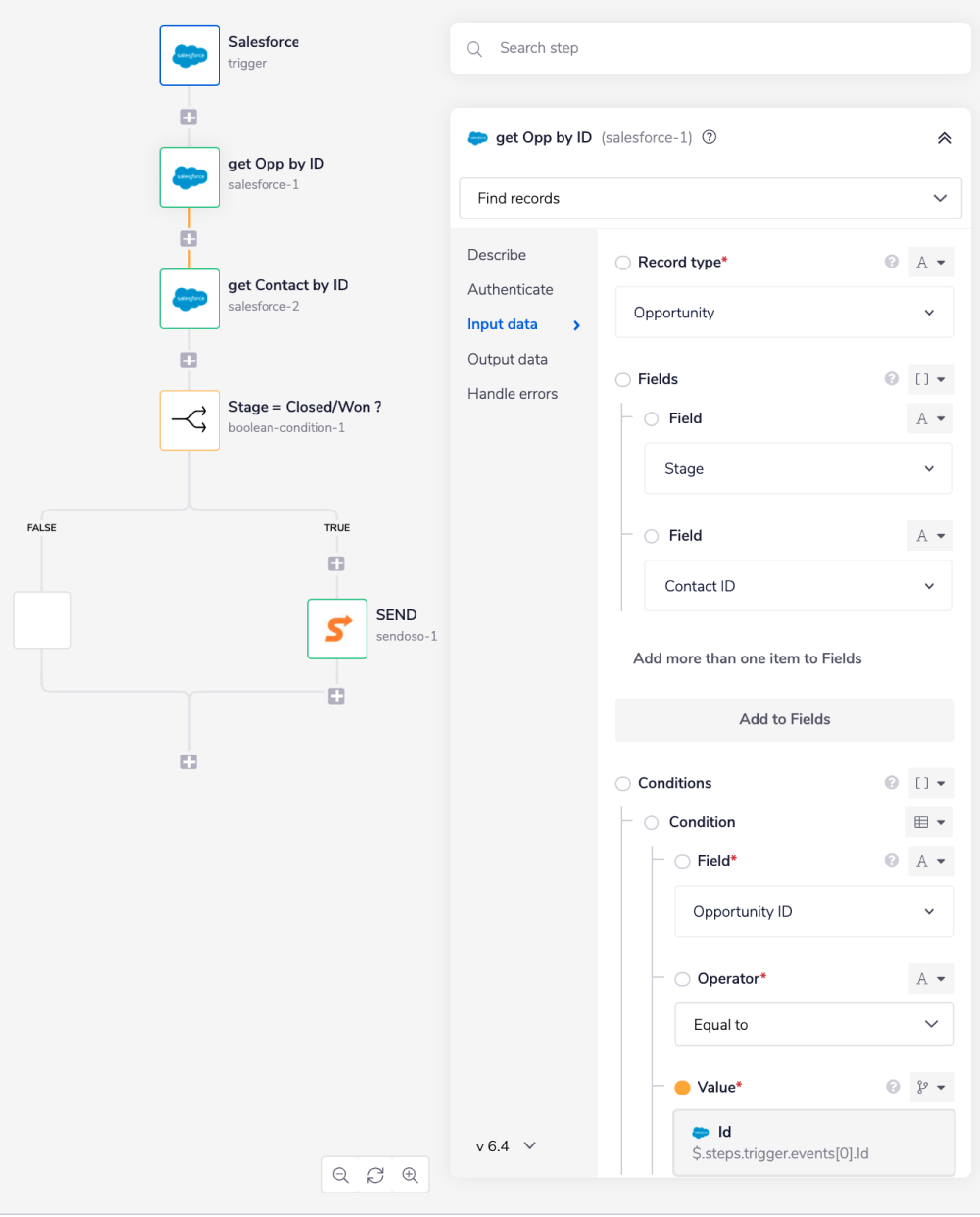Viewport: 980px width, 1217px height.
Task: Select the Sendoso SEND step icon
Action: [x=337, y=629]
